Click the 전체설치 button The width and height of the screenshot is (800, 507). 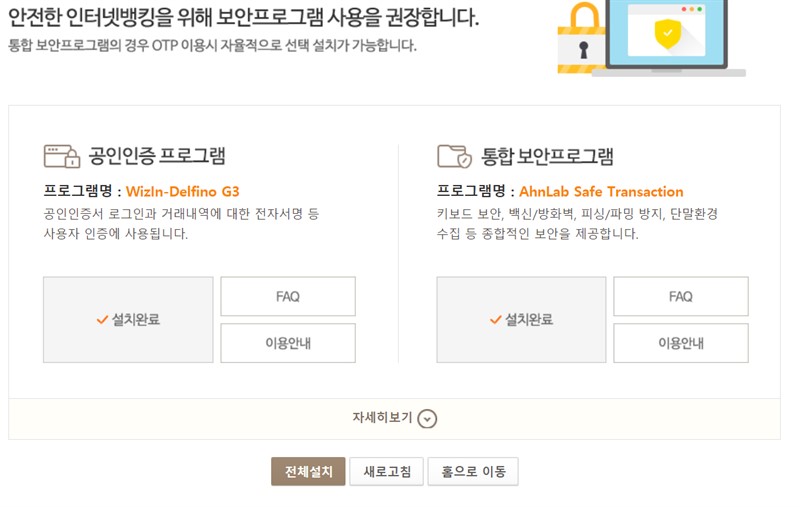[x=308, y=471]
